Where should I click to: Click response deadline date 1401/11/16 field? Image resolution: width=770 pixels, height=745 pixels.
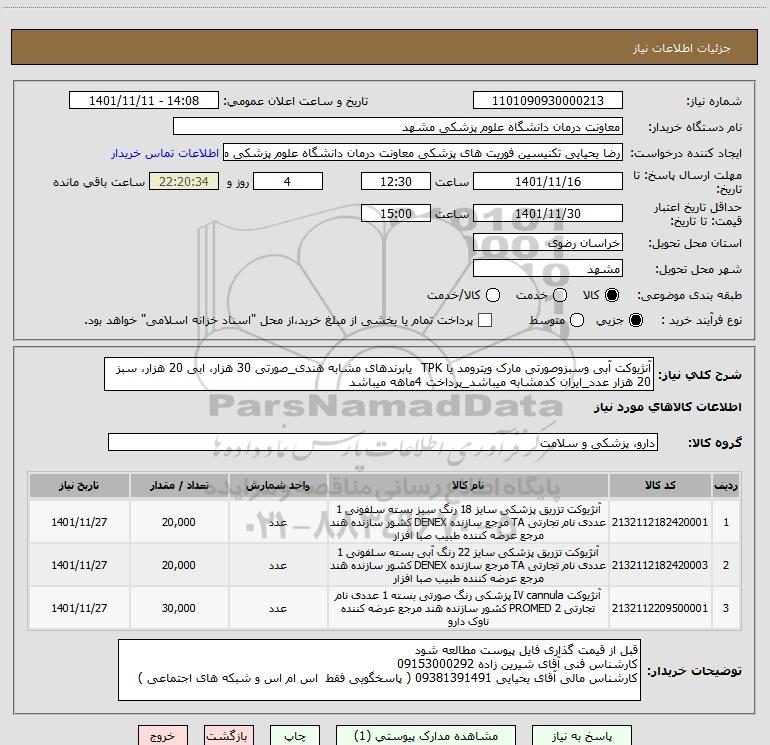(x=548, y=182)
